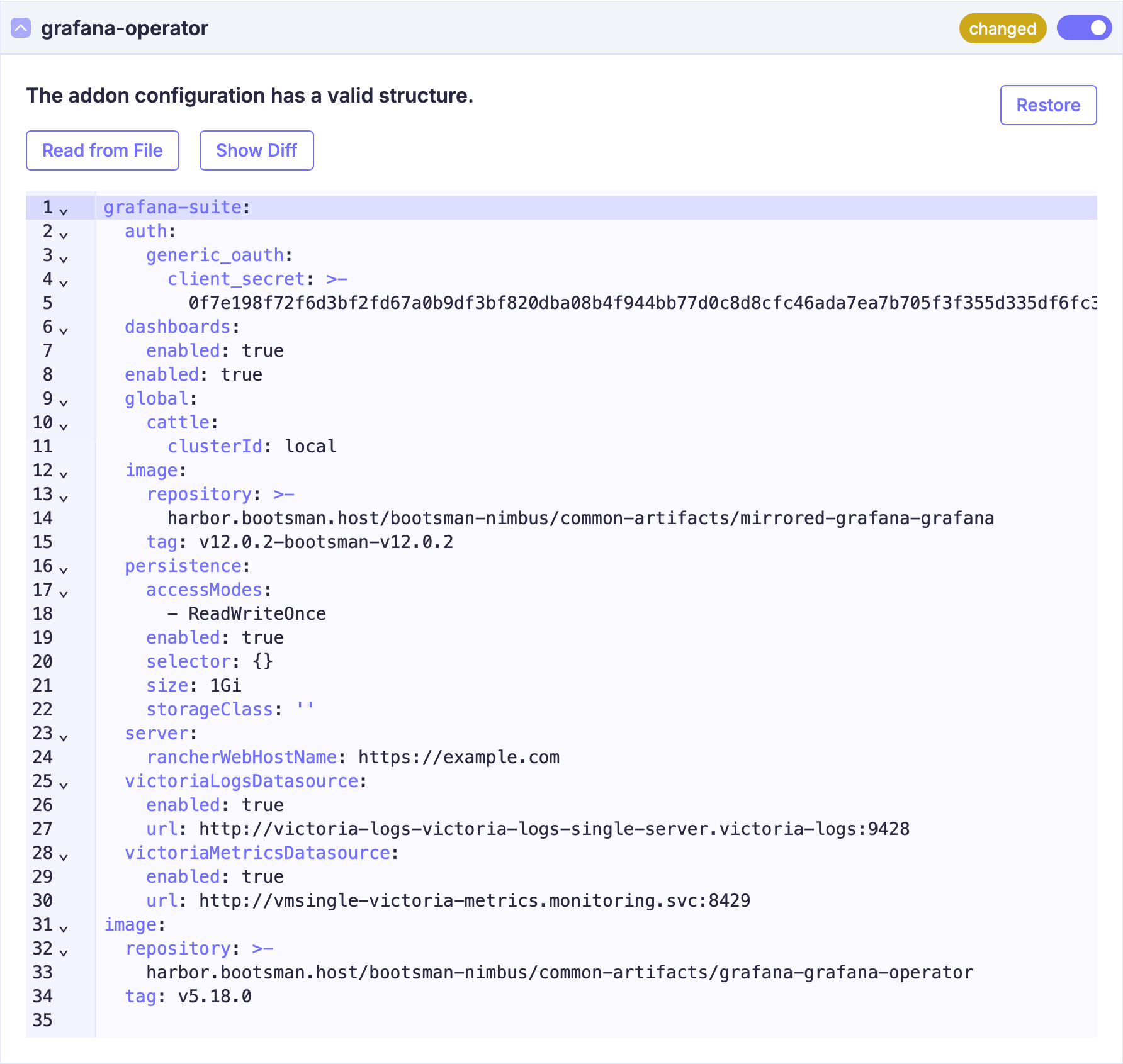Collapse the dashboards block at line 6
Screen dimensions: 1123x1064
point(64,330)
